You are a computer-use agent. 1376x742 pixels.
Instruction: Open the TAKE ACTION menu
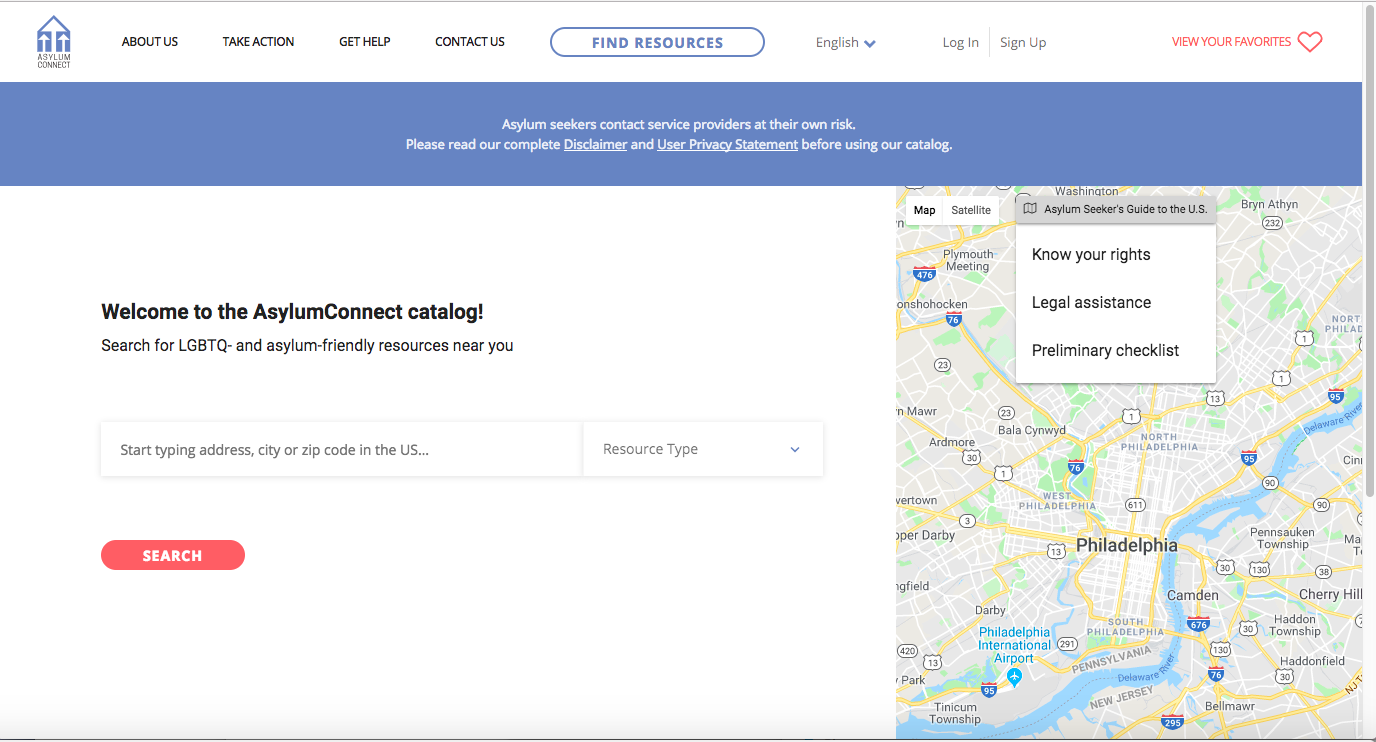[x=258, y=42]
